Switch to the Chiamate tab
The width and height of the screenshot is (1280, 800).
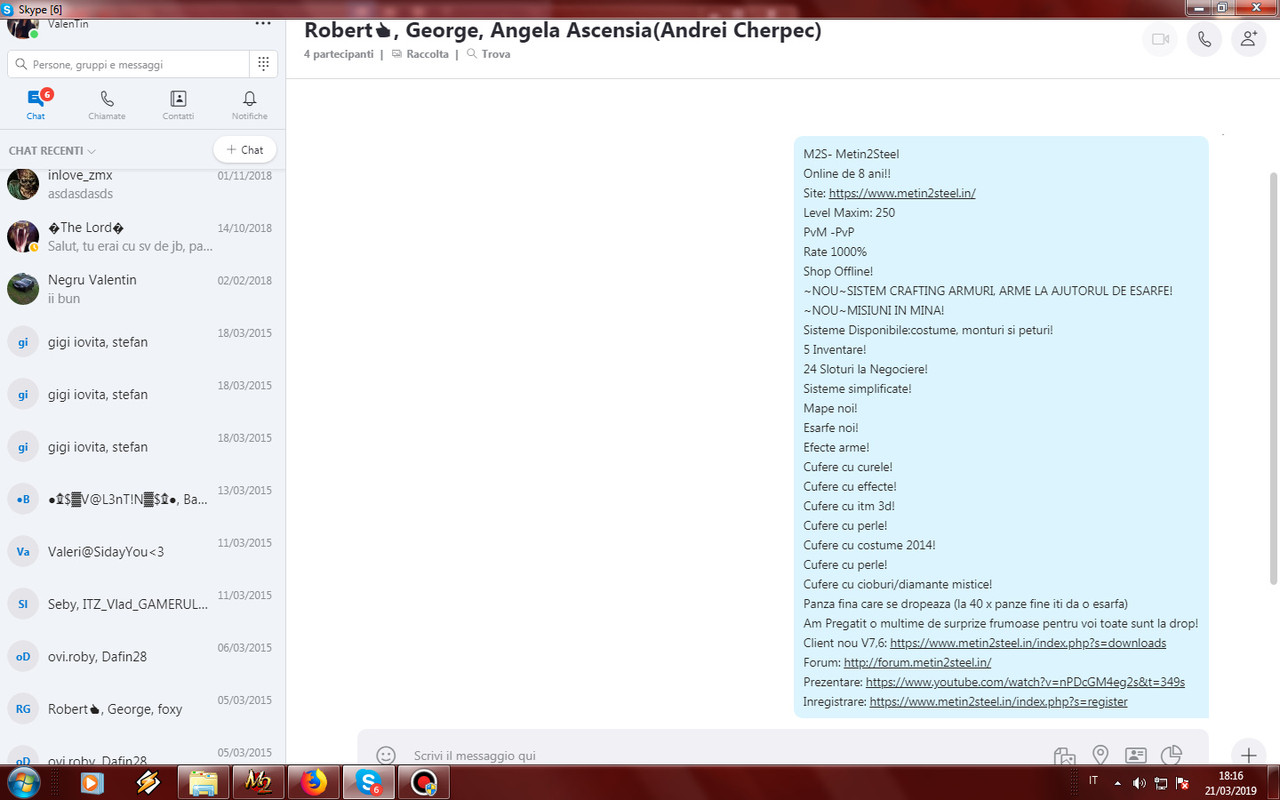(x=107, y=104)
